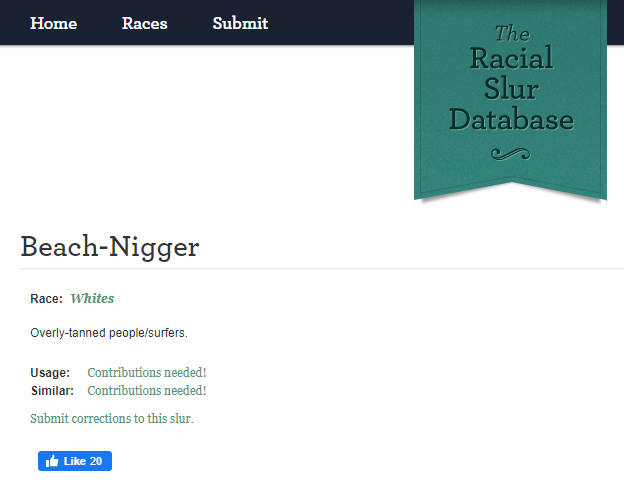Click the like count number 20
624x495 pixels.
tap(96, 461)
